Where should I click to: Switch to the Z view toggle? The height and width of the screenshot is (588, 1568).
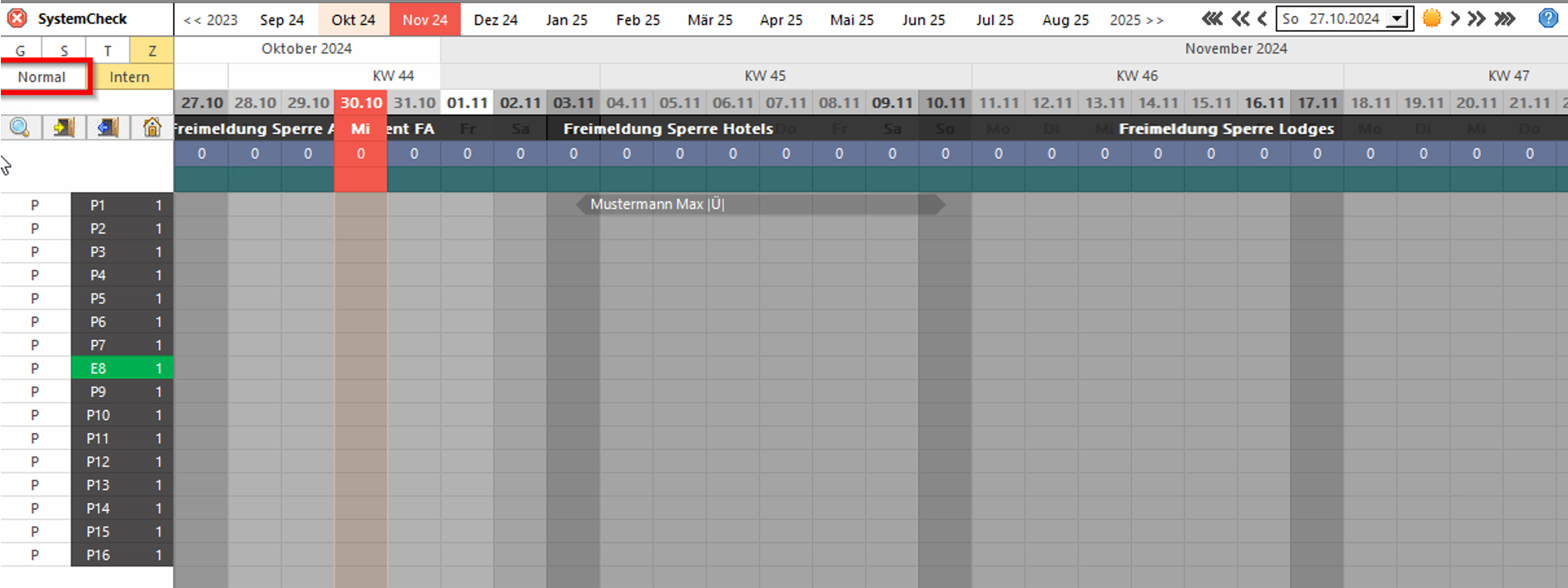[x=152, y=51]
